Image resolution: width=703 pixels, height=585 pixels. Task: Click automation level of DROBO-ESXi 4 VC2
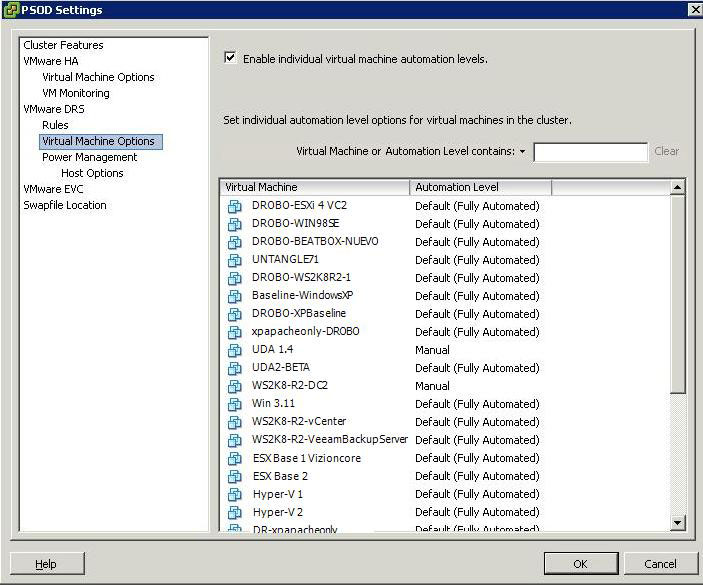coord(477,206)
